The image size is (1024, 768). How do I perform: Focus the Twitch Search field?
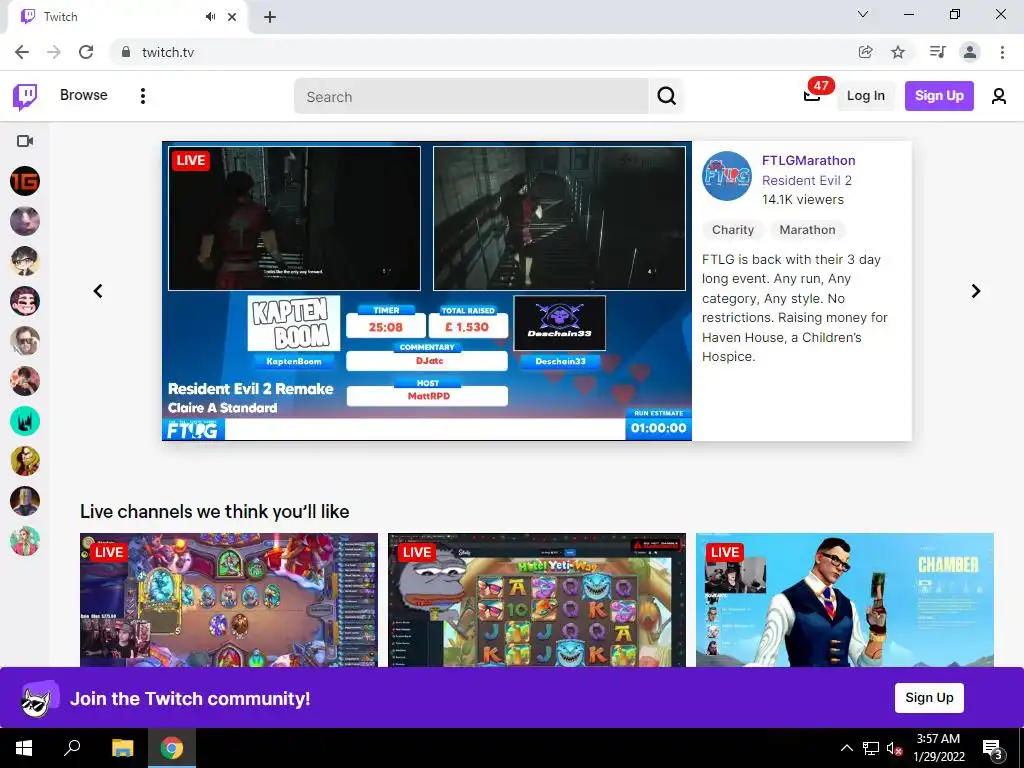tap(471, 97)
